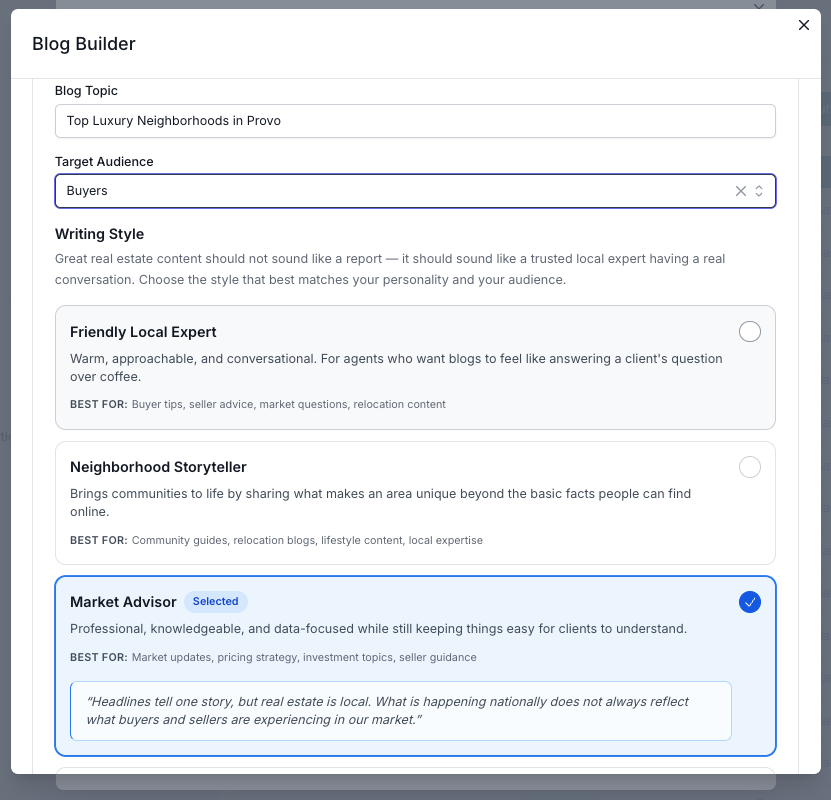This screenshot has width=831, height=800.
Task: Click the Blog Builder heading
Action: (84, 44)
